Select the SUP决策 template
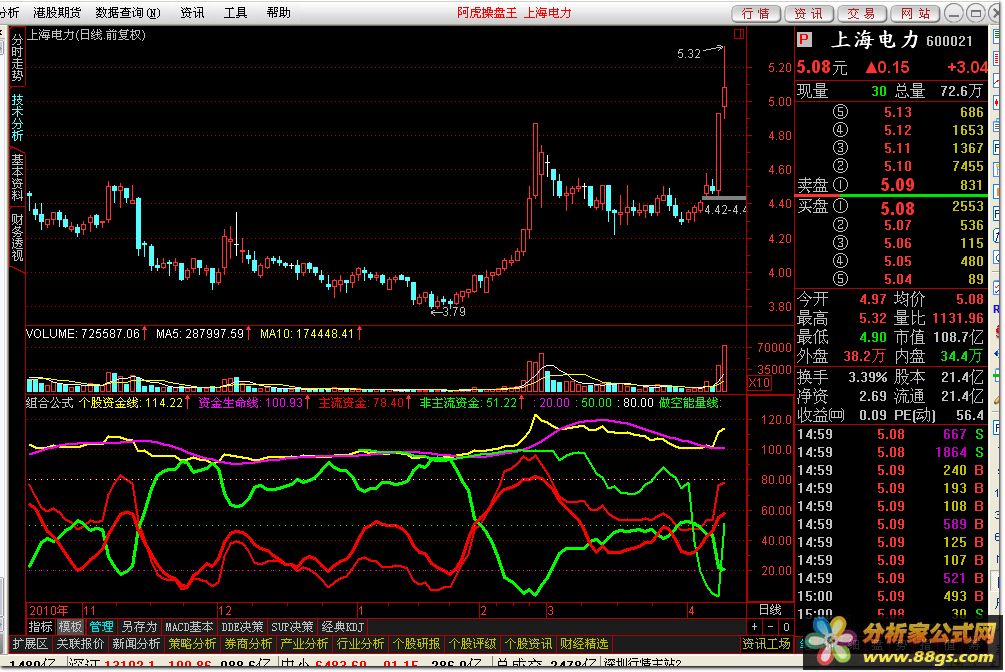This screenshot has width=1005, height=672. [x=292, y=626]
